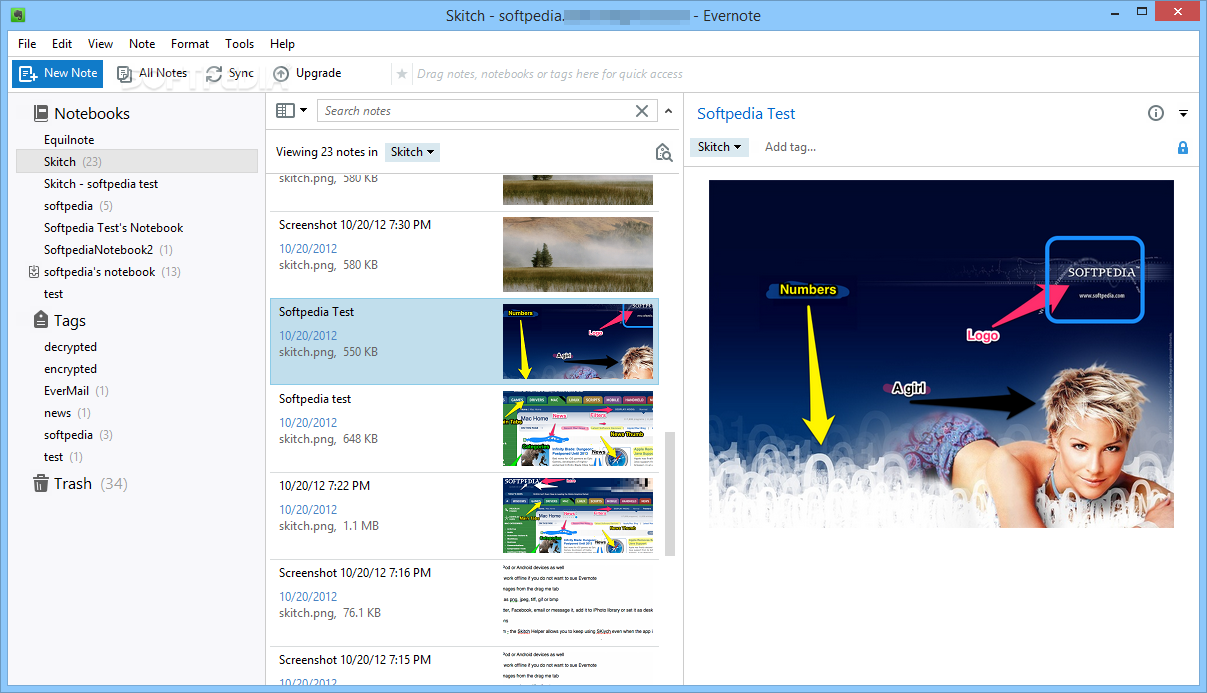Open the Screenshot 10/20/12 7:30 PM note
Viewport: 1207px width, 693px height.
465,255
